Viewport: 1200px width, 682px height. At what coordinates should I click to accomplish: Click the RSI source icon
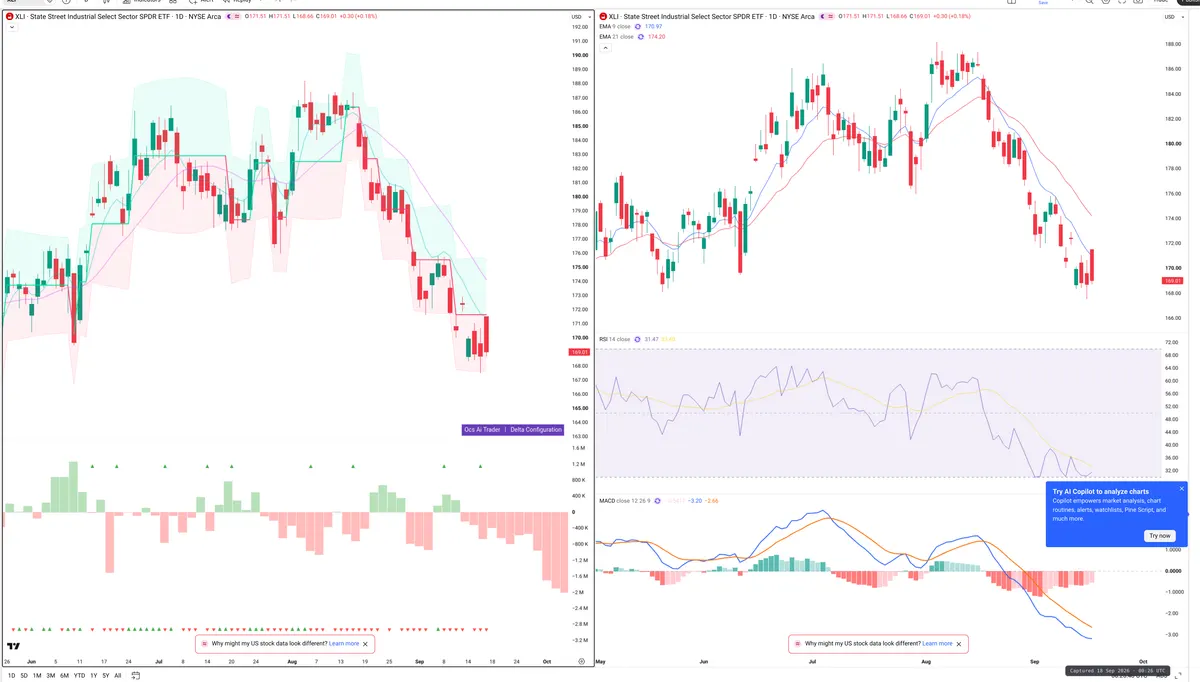coord(637,339)
